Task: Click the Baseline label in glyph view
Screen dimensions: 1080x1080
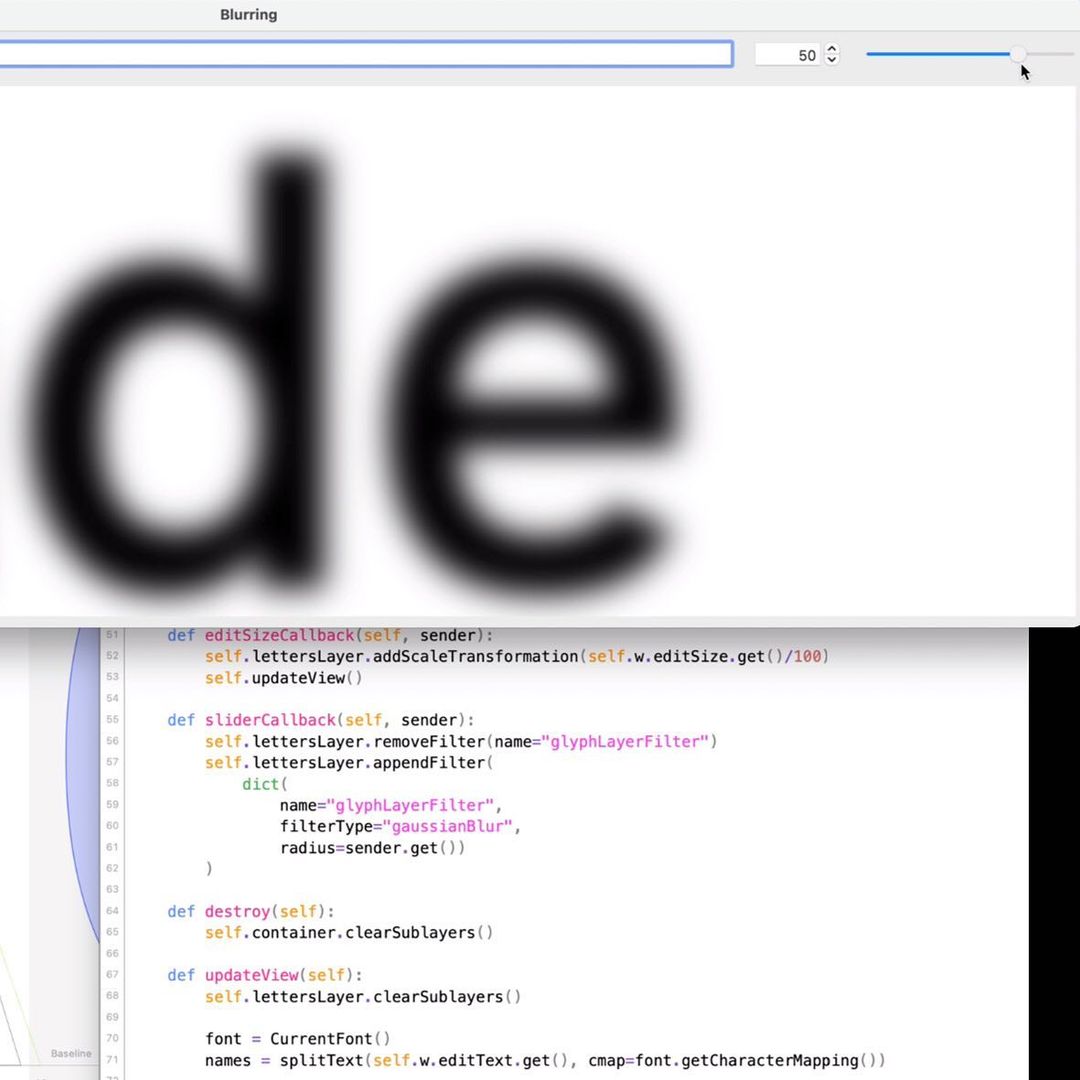Action: click(x=71, y=1053)
